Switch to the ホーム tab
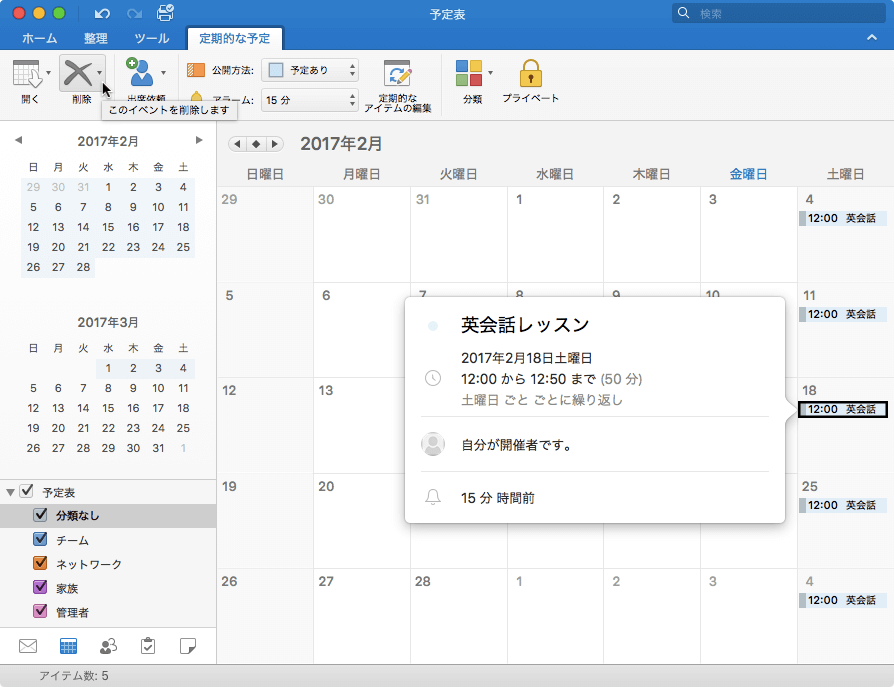Viewport: 894px width, 687px height. click(39, 38)
